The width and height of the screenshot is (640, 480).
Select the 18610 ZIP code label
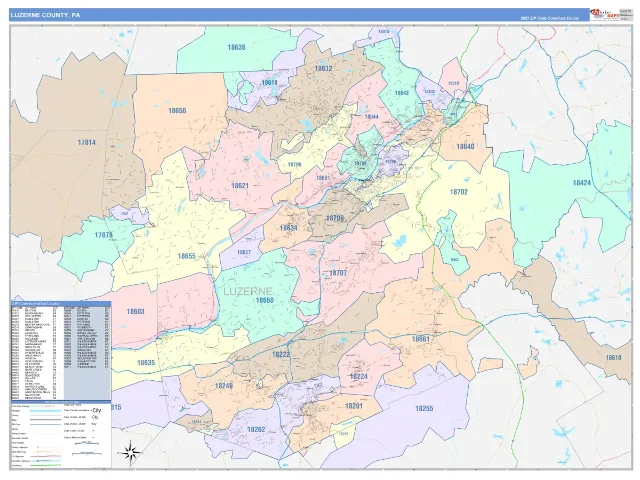pyautogui.click(x=613, y=358)
